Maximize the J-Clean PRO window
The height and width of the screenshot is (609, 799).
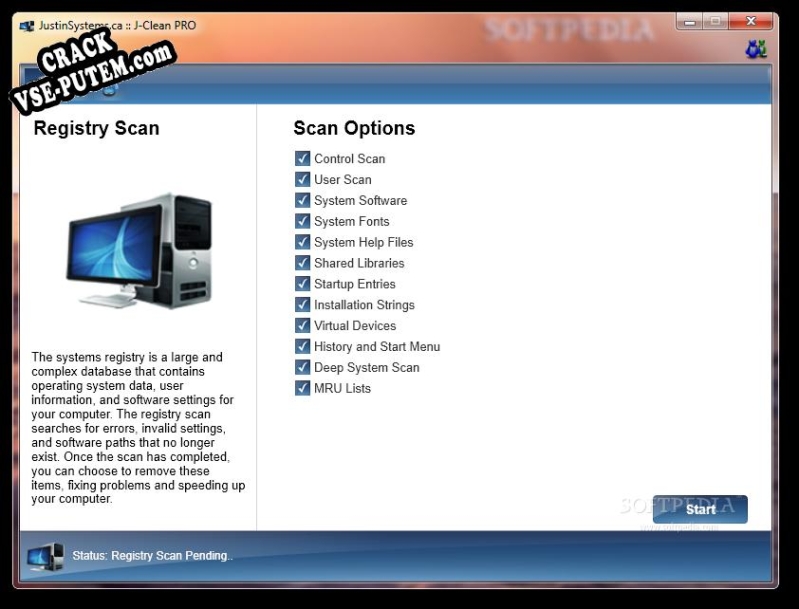[x=716, y=21]
